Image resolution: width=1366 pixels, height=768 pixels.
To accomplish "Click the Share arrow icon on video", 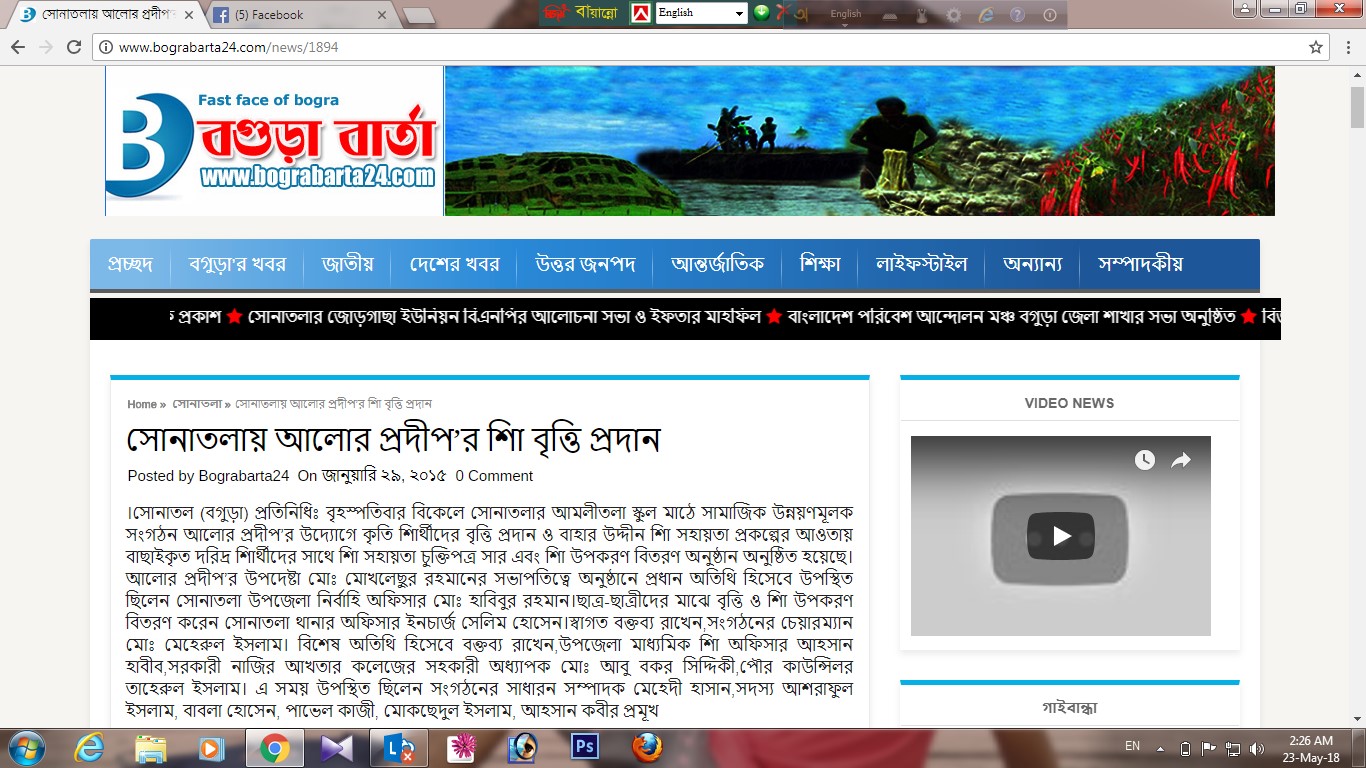I will point(1181,460).
